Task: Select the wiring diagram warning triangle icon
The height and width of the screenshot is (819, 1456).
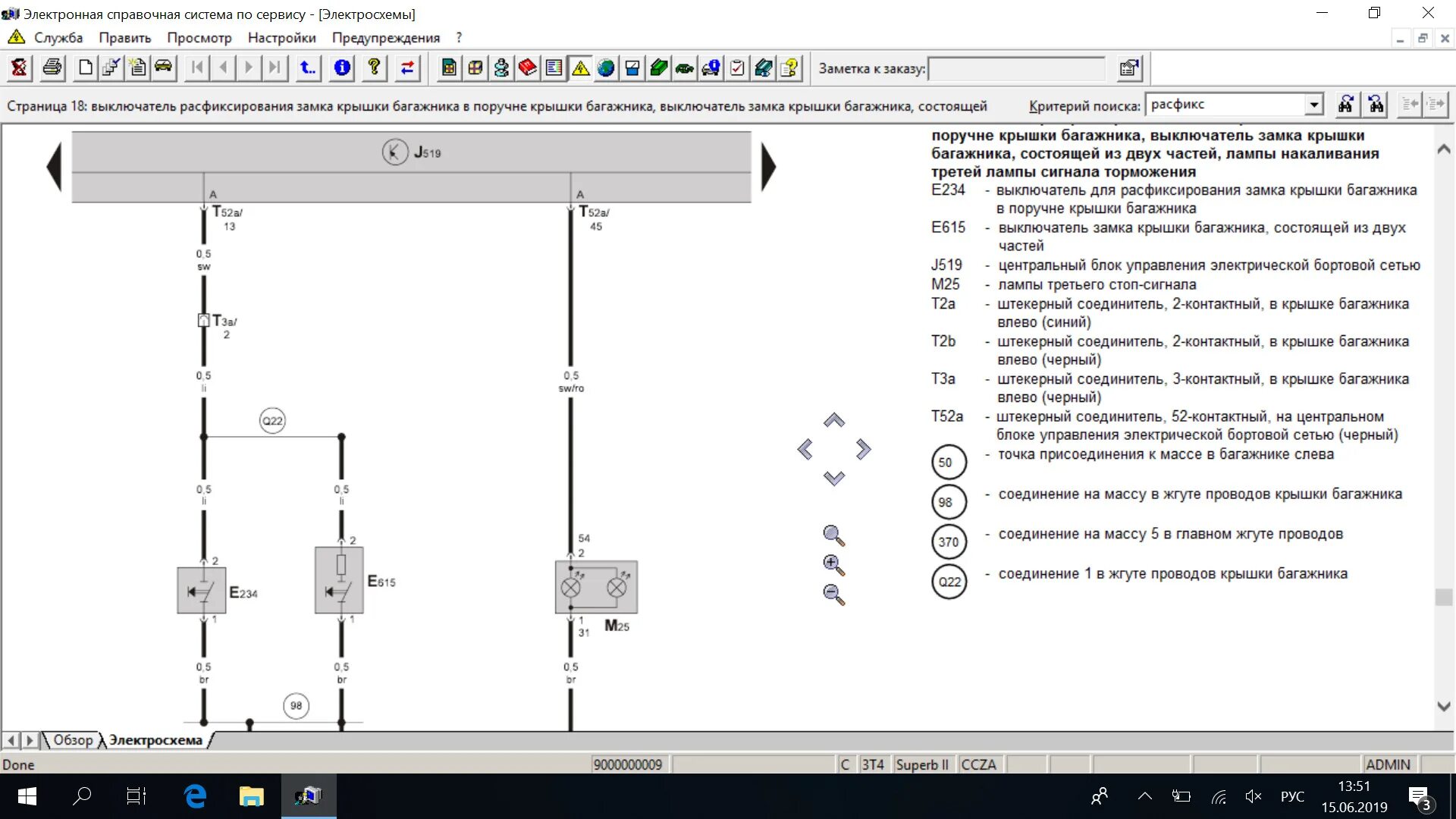Action: 580,68
